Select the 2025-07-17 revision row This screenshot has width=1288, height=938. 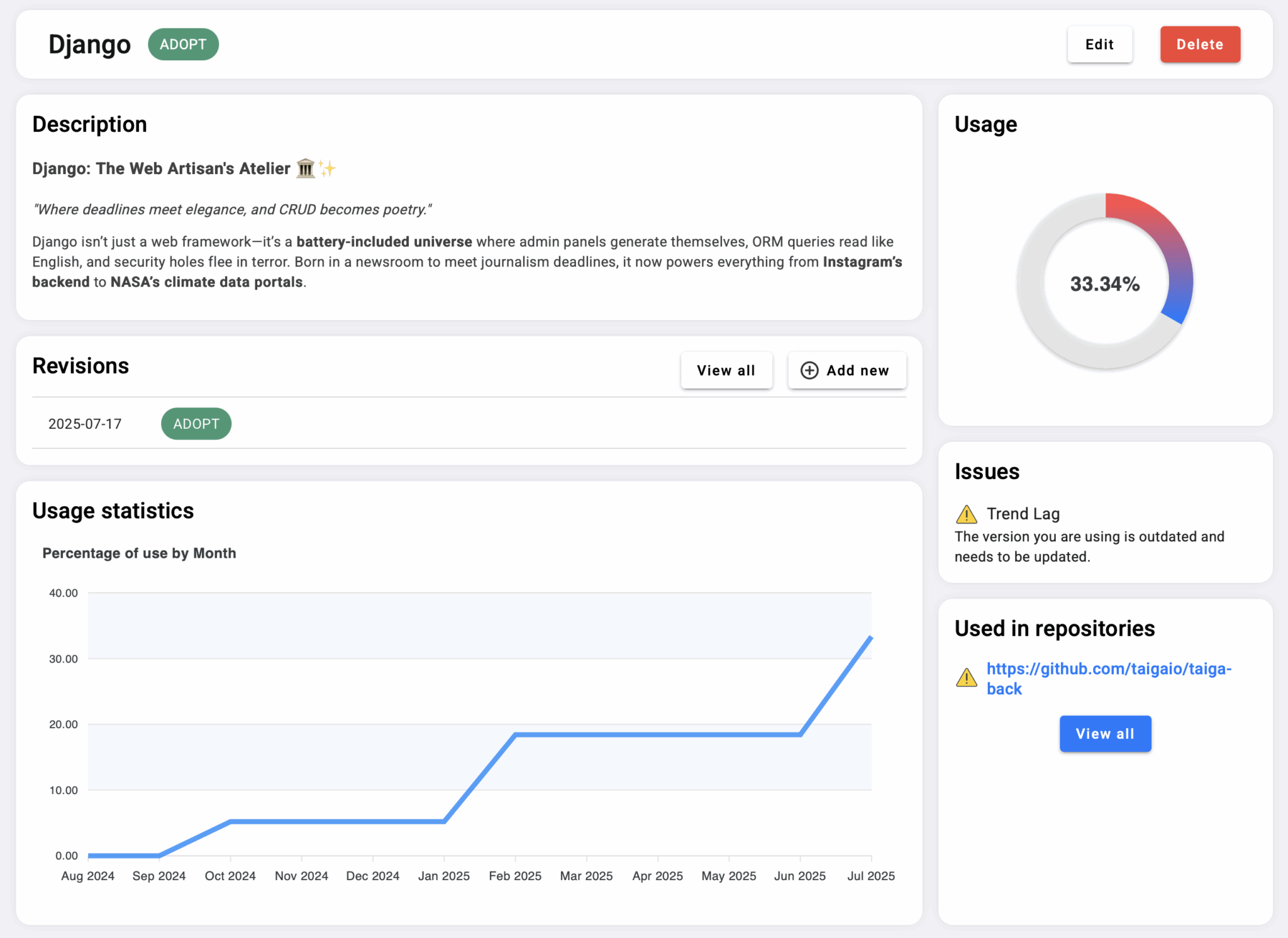tap(469, 424)
